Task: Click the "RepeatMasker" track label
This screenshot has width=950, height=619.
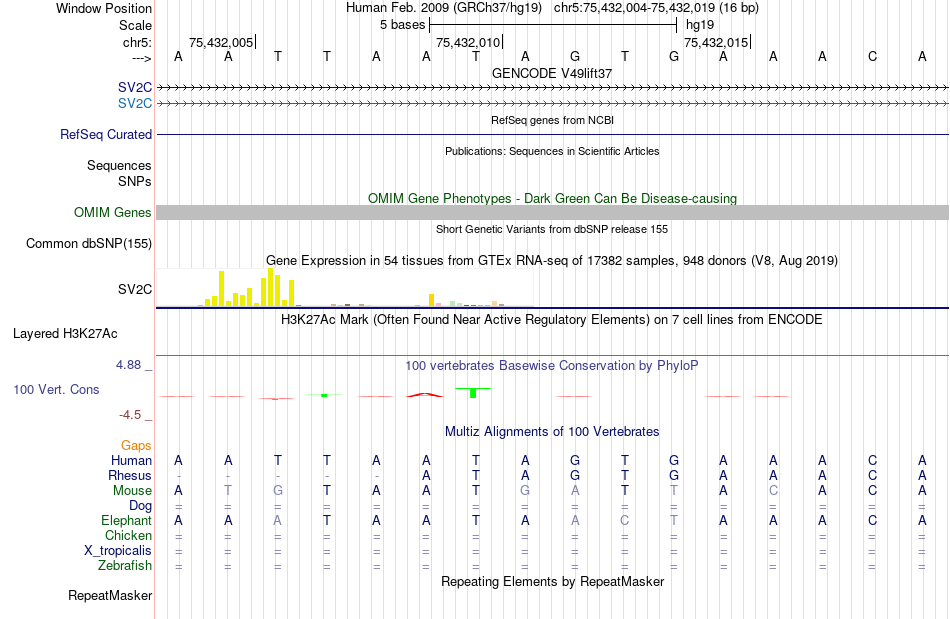Action: click(110, 596)
